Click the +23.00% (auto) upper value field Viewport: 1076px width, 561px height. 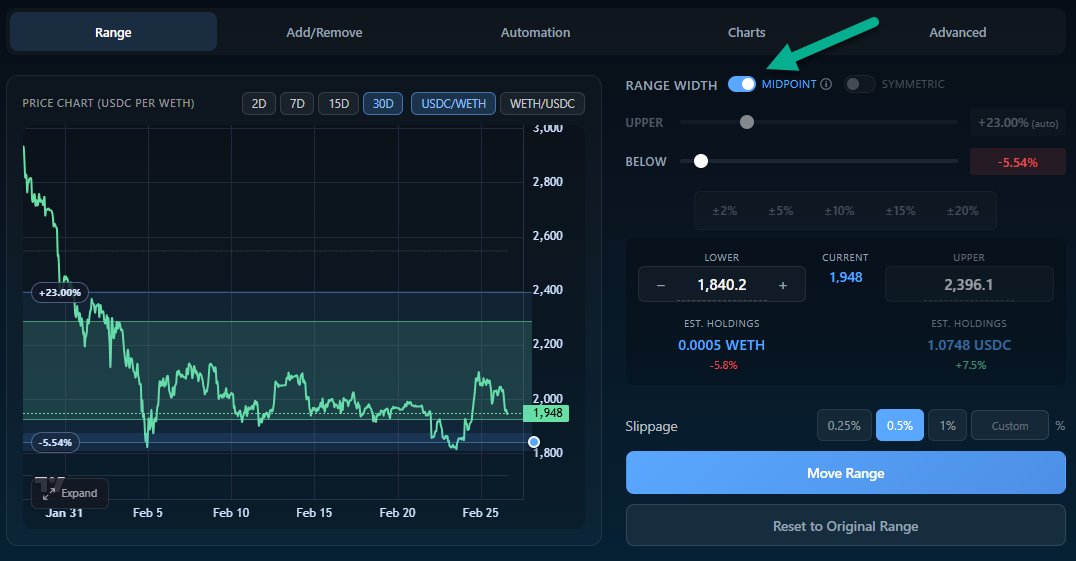pos(1017,123)
